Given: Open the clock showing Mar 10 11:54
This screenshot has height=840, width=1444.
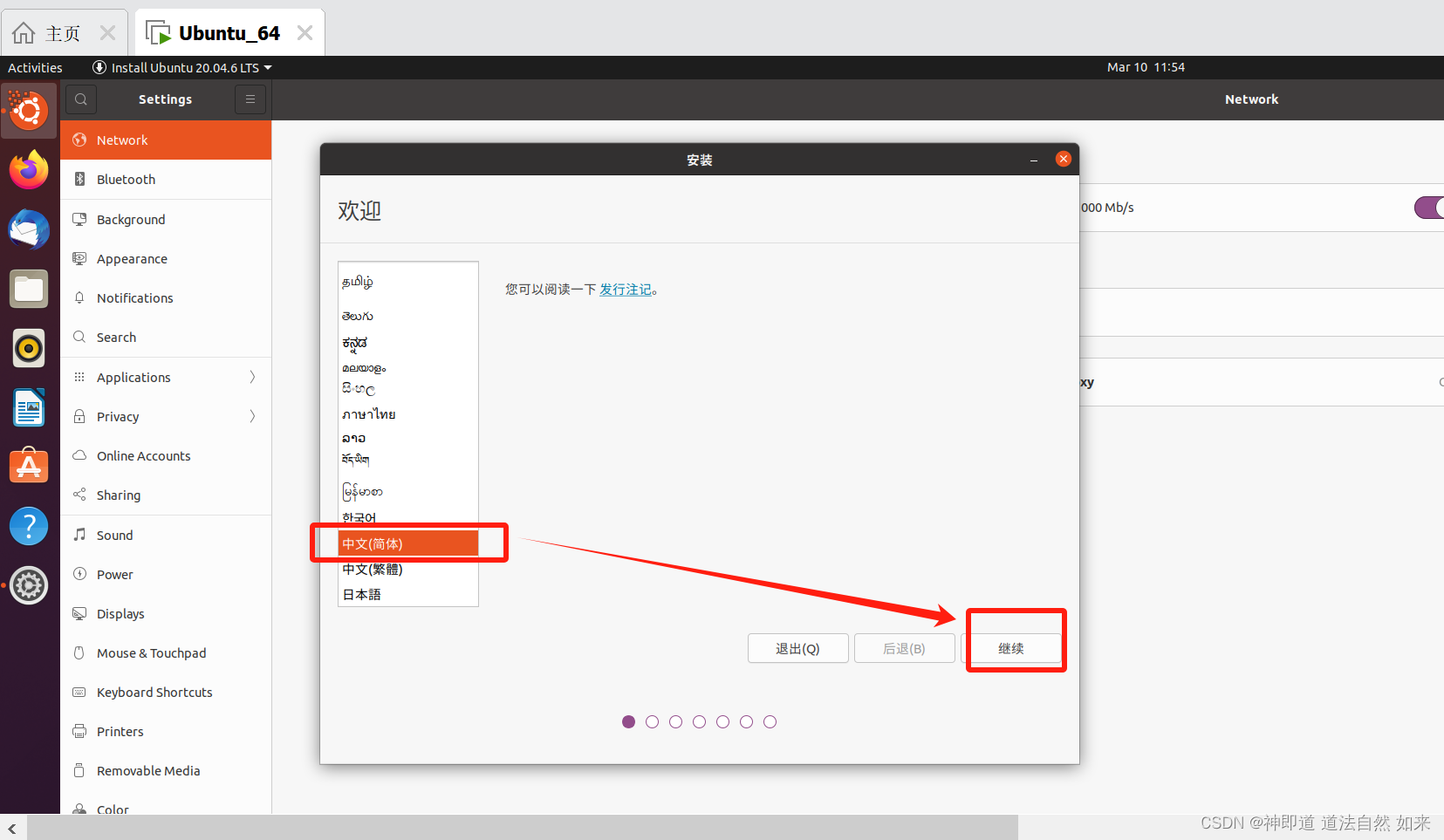Looking at the screenshot, I should pyautogui.click(x=1146, y=67).
